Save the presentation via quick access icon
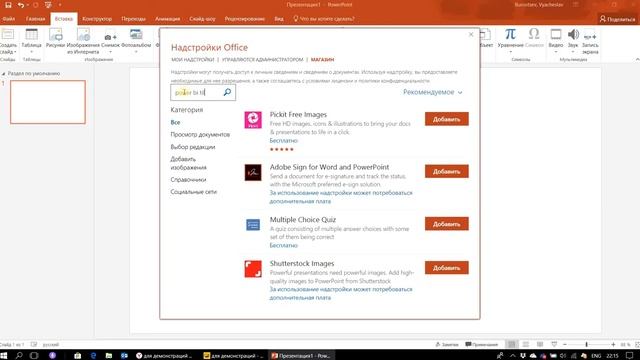The image size is (640, 360). click(x=8, y=5)
